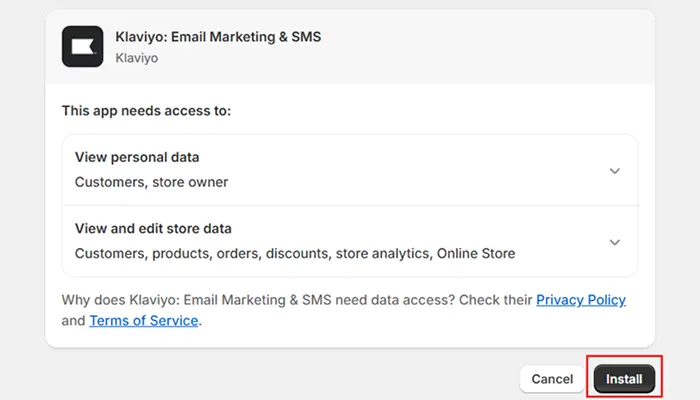Select the Klaviyo developer name under the title
The height and width of the screenshot is (400, 700).
137,58
